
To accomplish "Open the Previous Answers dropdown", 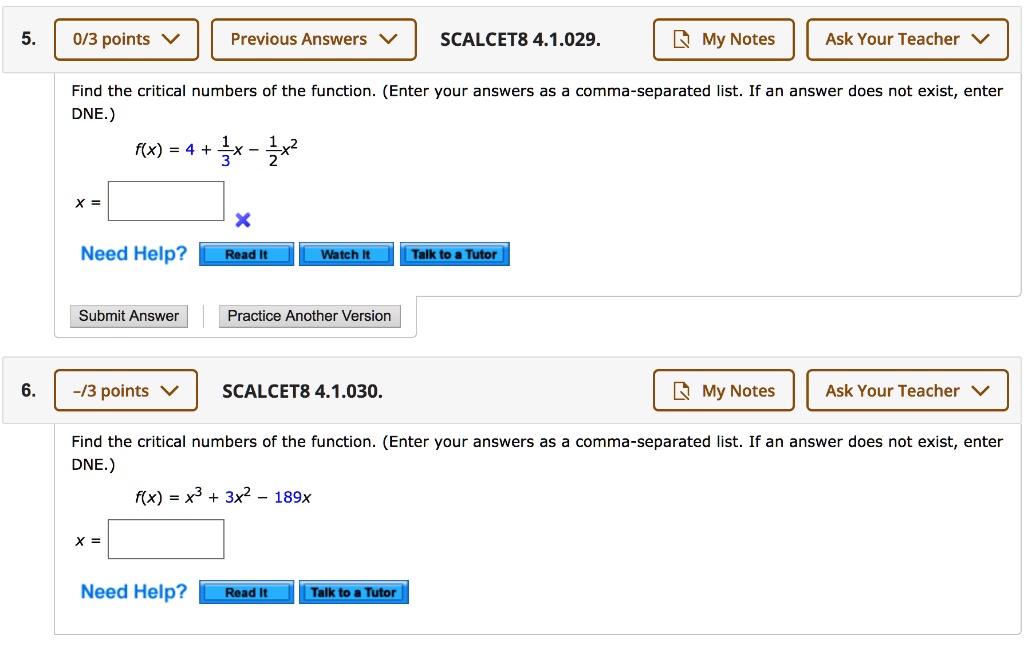I will click(313, 39).
